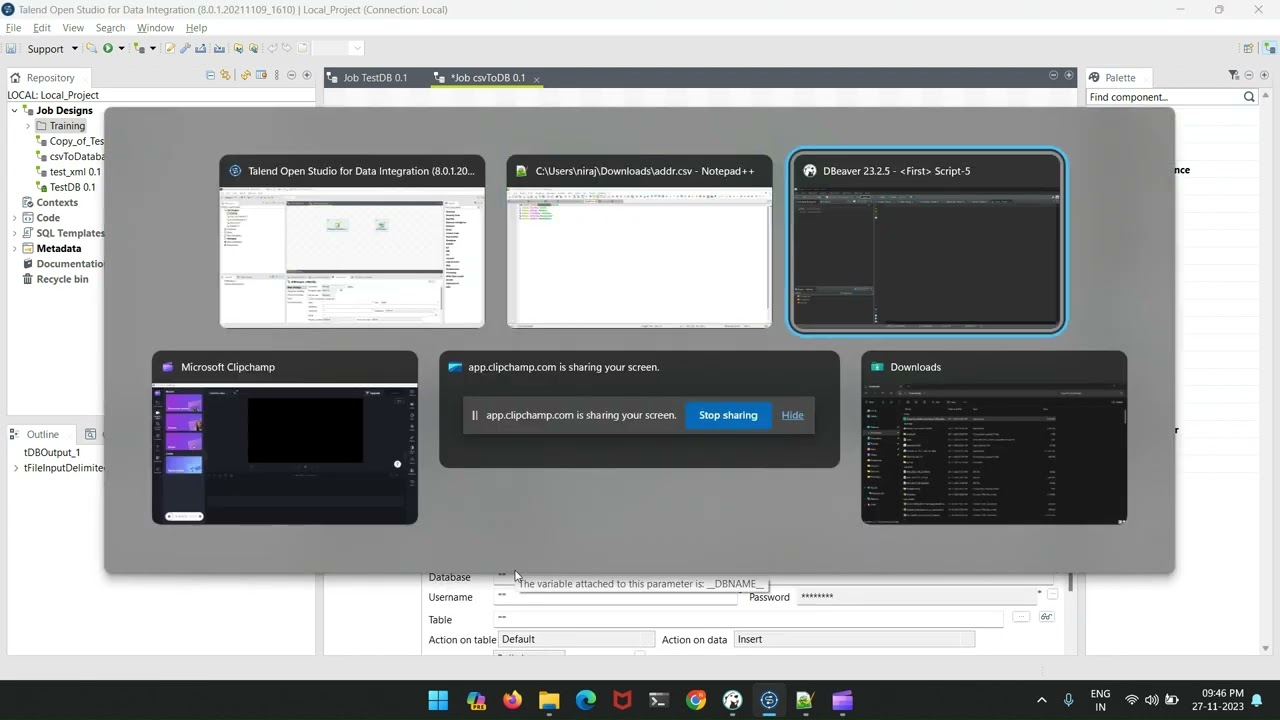Viewport: 1280px width, 720px height.
Task: Select the Notepad++ addr.csv window thumbnail
Action: (639, 242)
